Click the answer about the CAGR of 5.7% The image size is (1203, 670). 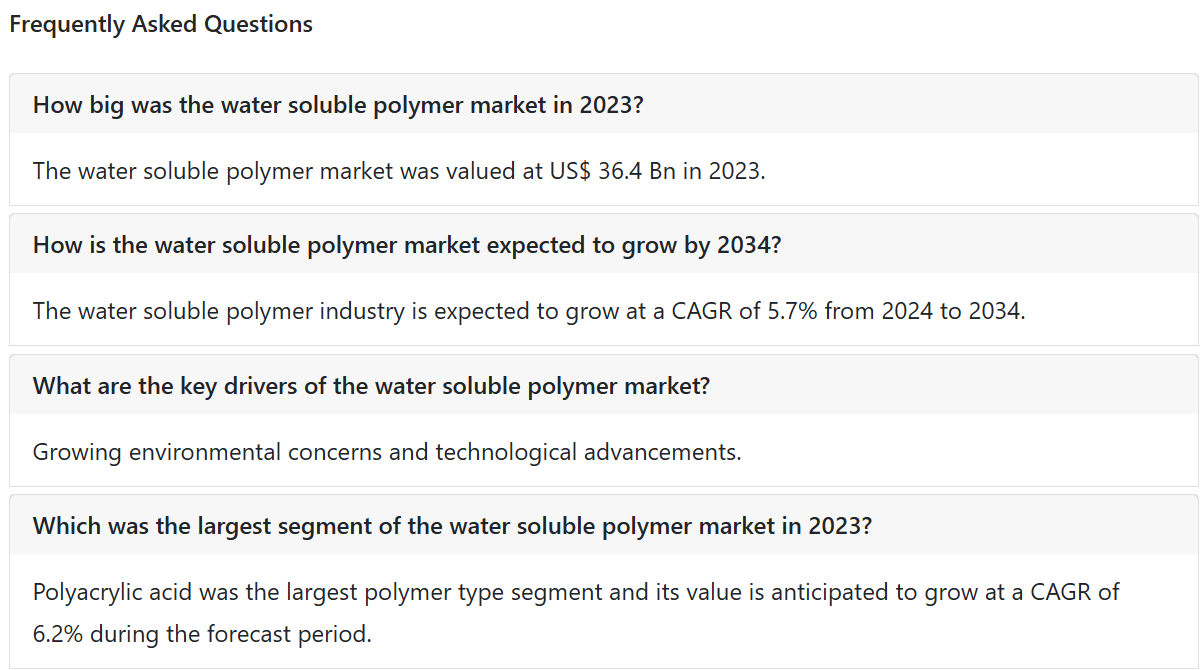point(530,311)
